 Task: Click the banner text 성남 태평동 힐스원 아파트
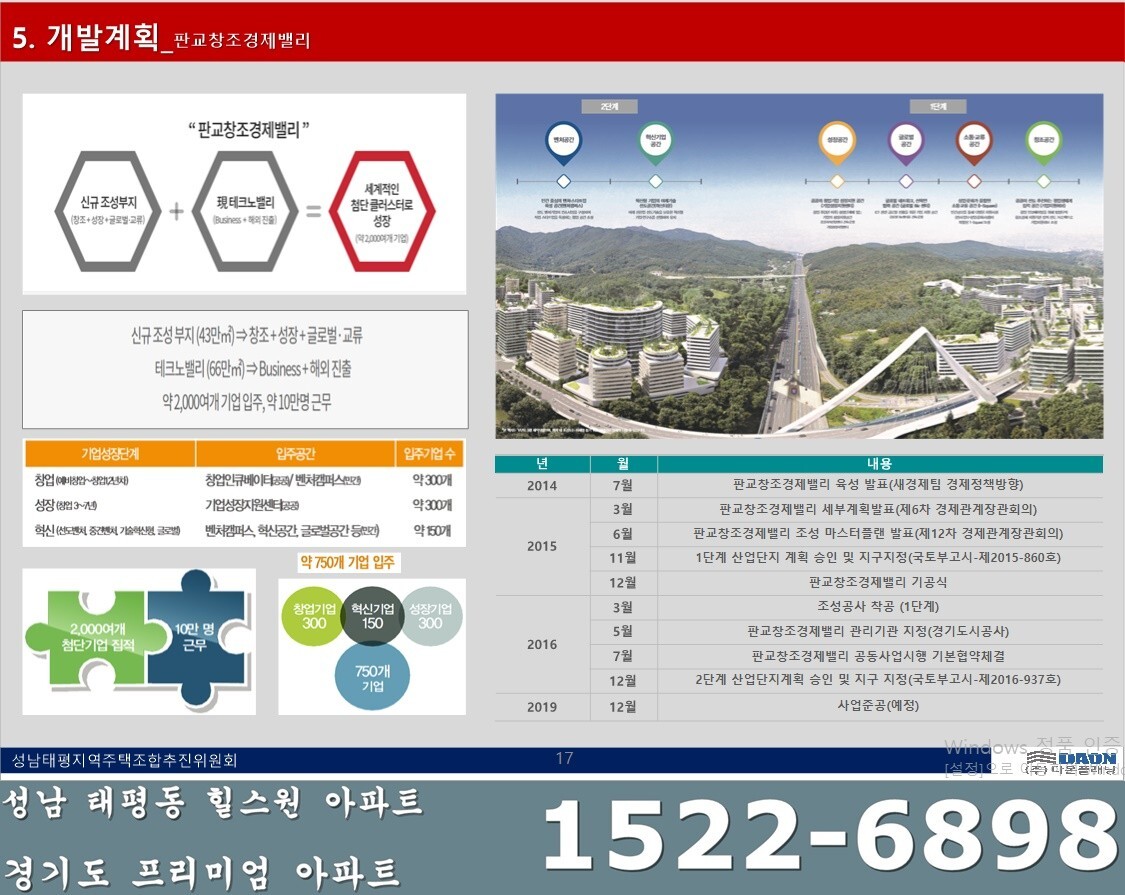[213, 804]
